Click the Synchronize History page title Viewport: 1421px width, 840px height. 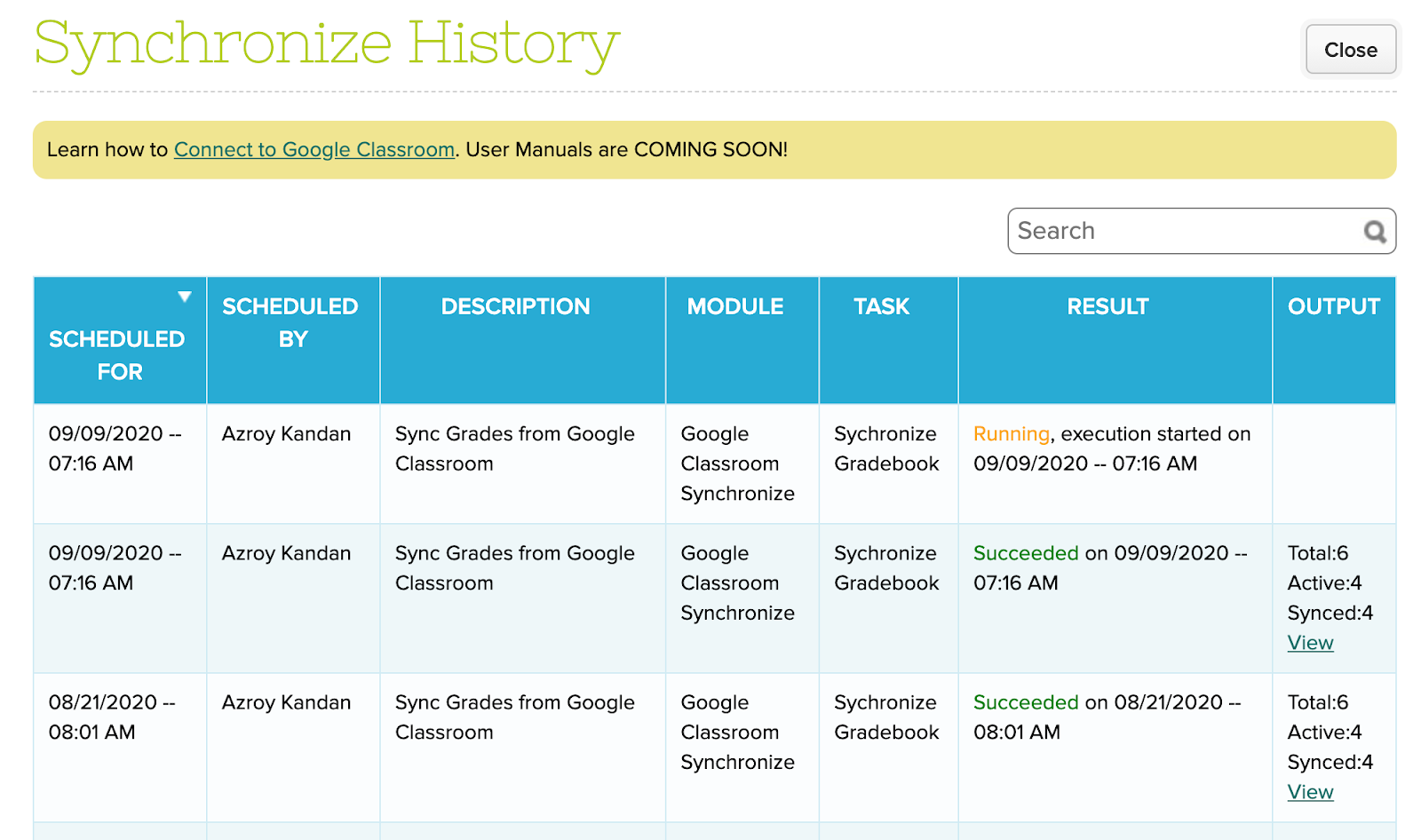(327, 43)
